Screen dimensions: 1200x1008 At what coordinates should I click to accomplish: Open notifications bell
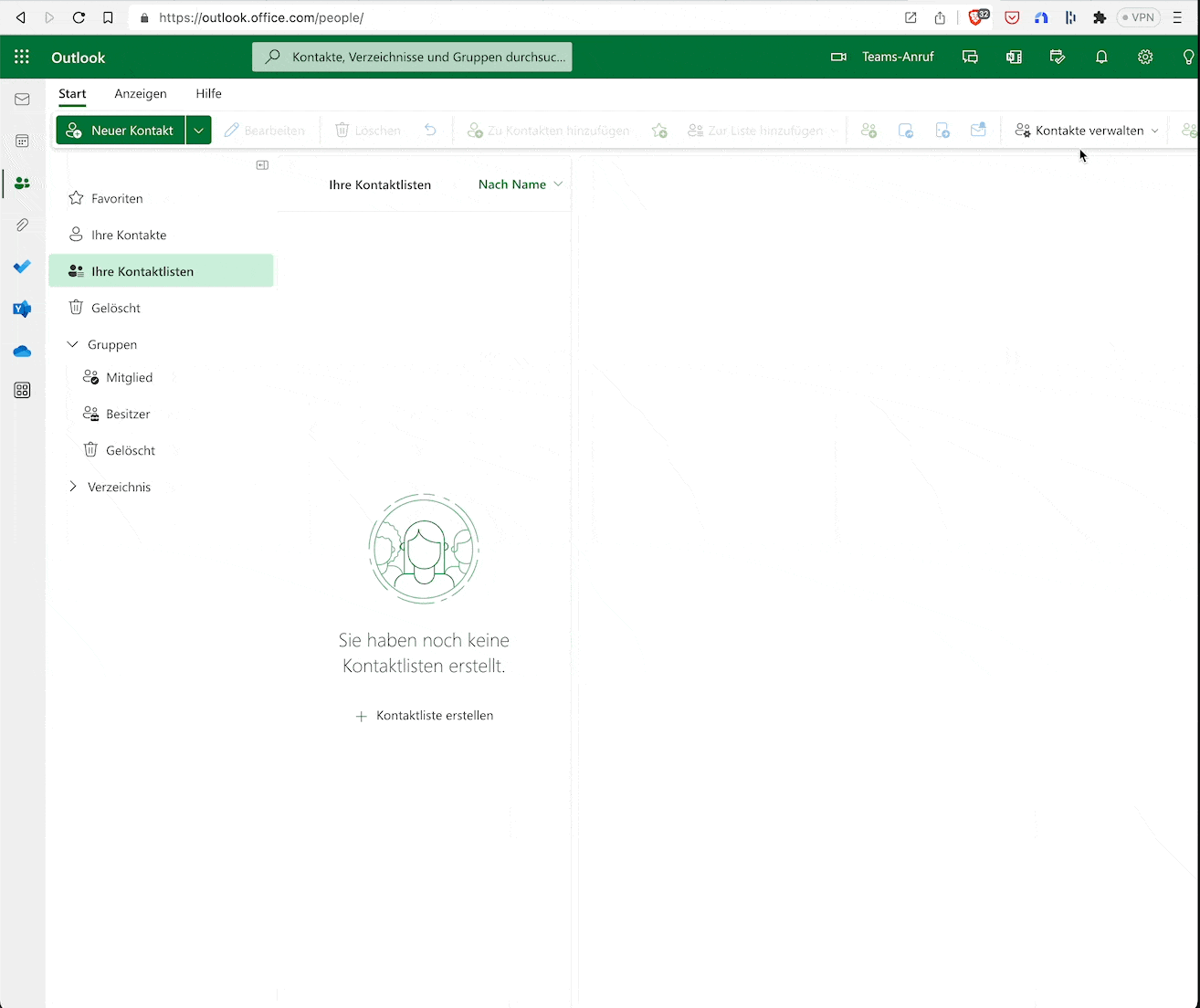click(1101, 58)
